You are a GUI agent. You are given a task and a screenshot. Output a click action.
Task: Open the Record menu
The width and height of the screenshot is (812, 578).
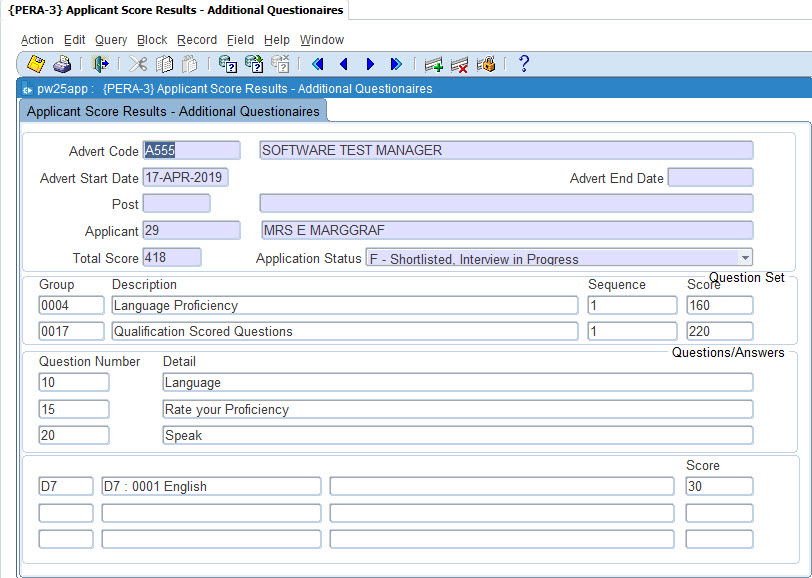(x=197, y=40)
